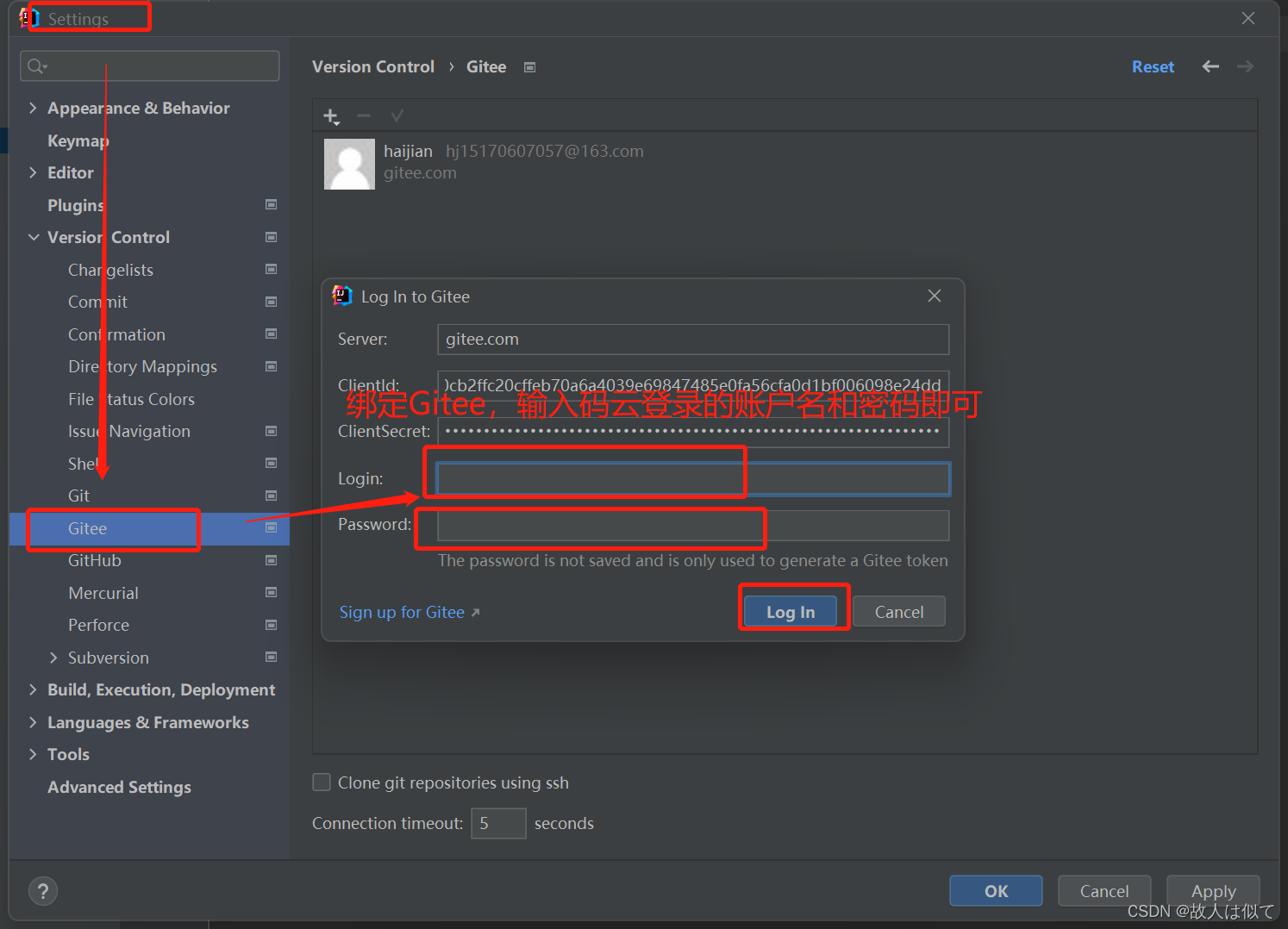Focus the Login input field

[x=693, y=478]
